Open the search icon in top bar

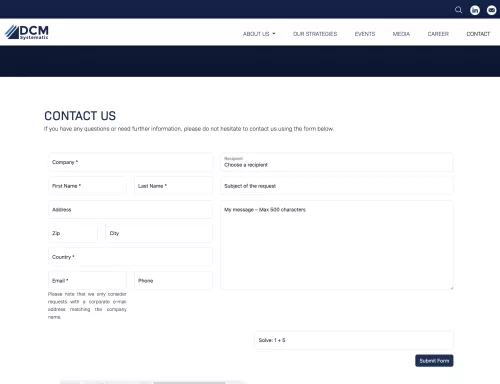458,10
